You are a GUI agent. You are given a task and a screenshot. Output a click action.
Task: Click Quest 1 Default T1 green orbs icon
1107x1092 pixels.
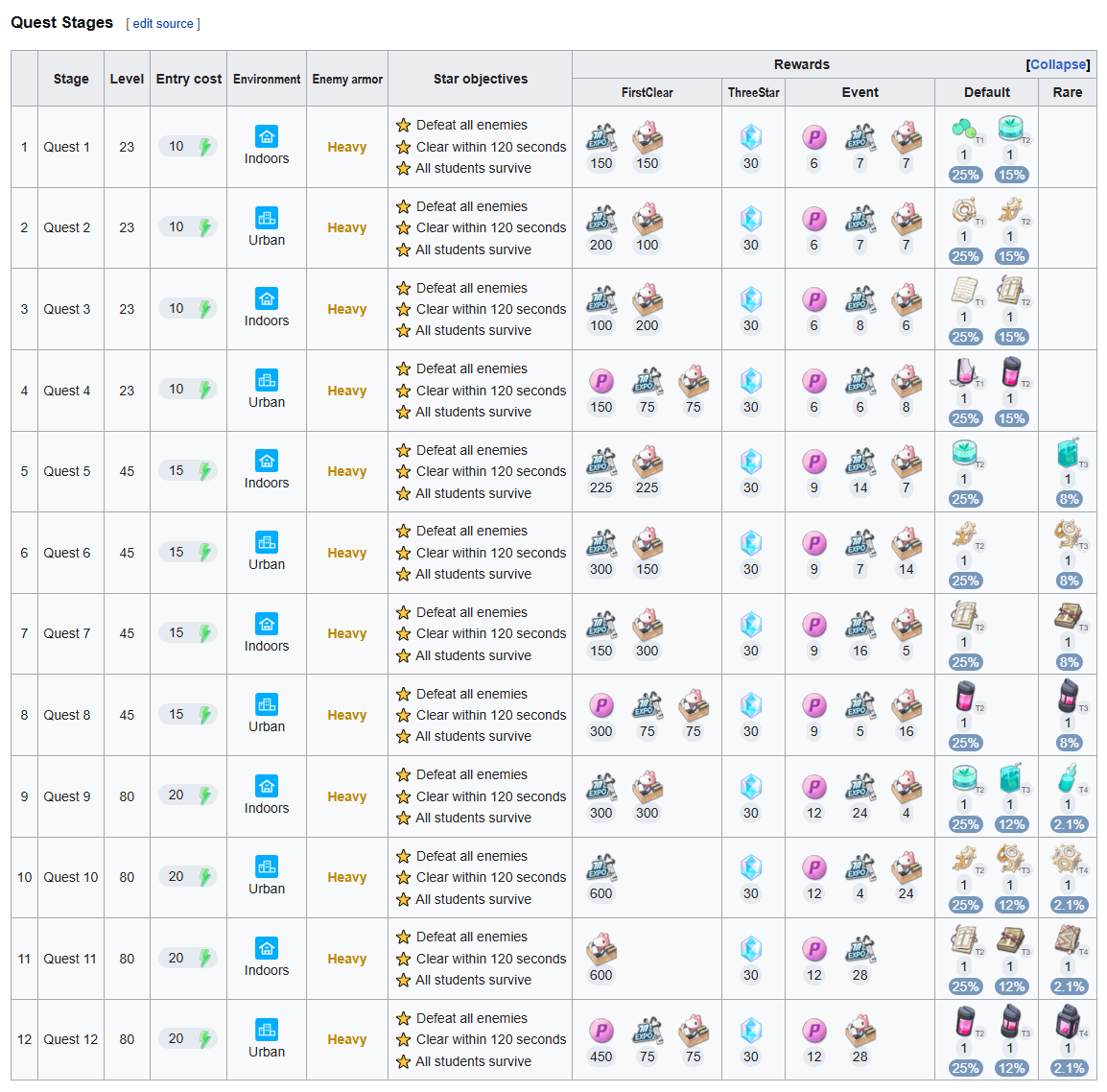(964, 129)
